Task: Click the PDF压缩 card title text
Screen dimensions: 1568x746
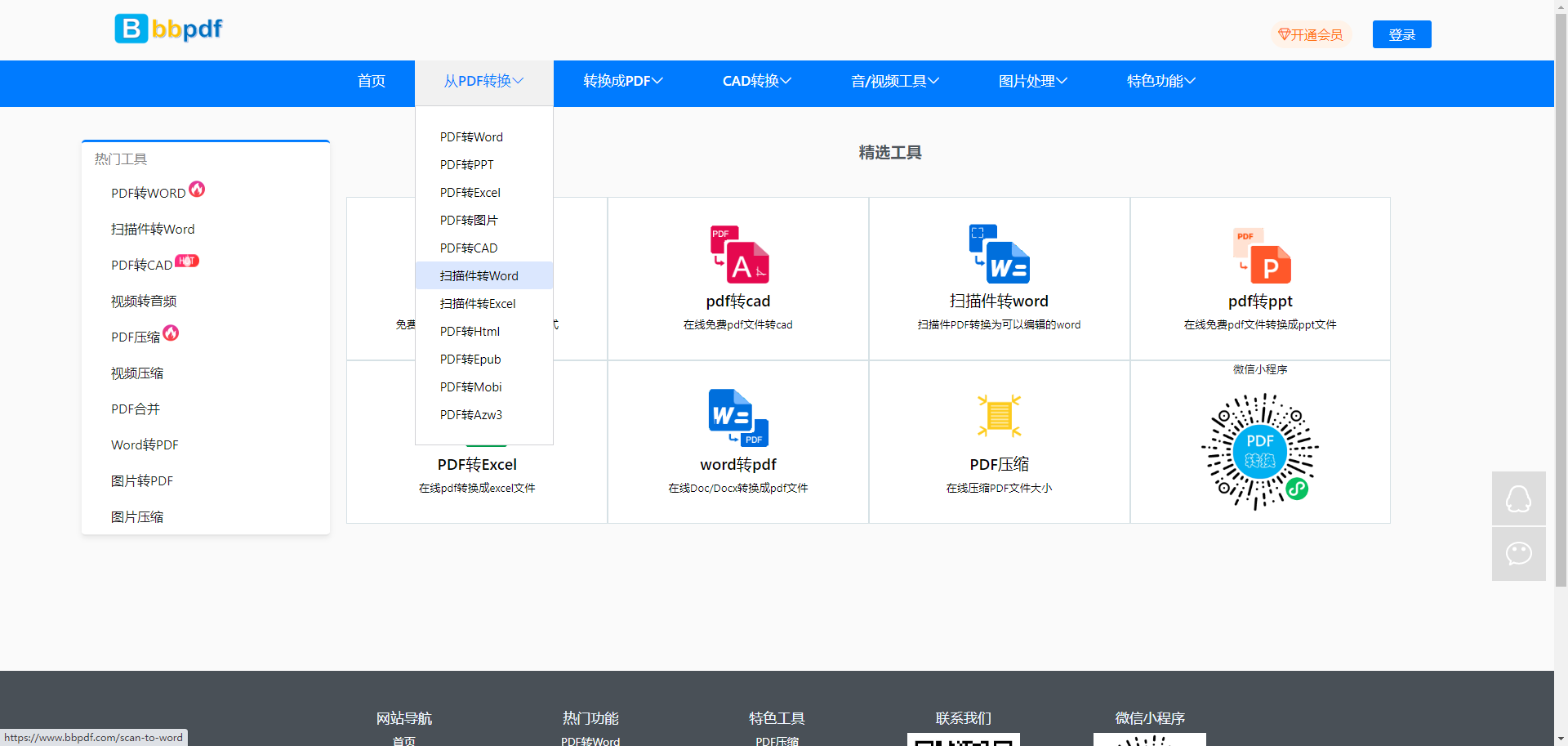Action: 999,464
